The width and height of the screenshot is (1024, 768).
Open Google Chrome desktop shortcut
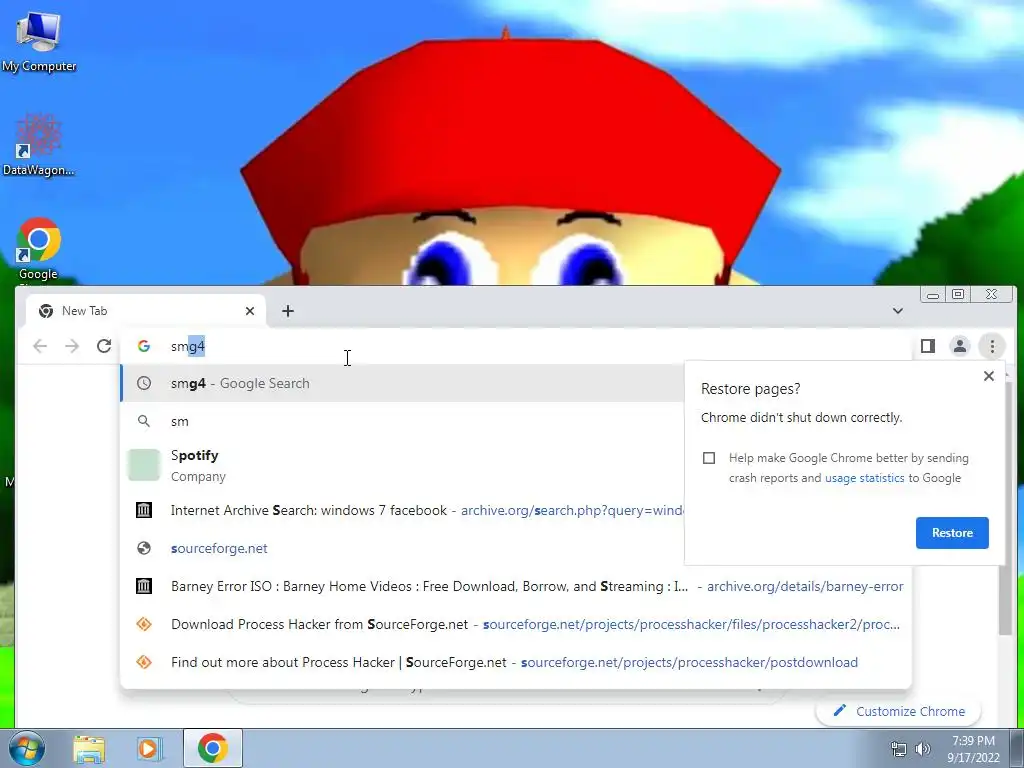pyautogui.click(x=38, y=249)
